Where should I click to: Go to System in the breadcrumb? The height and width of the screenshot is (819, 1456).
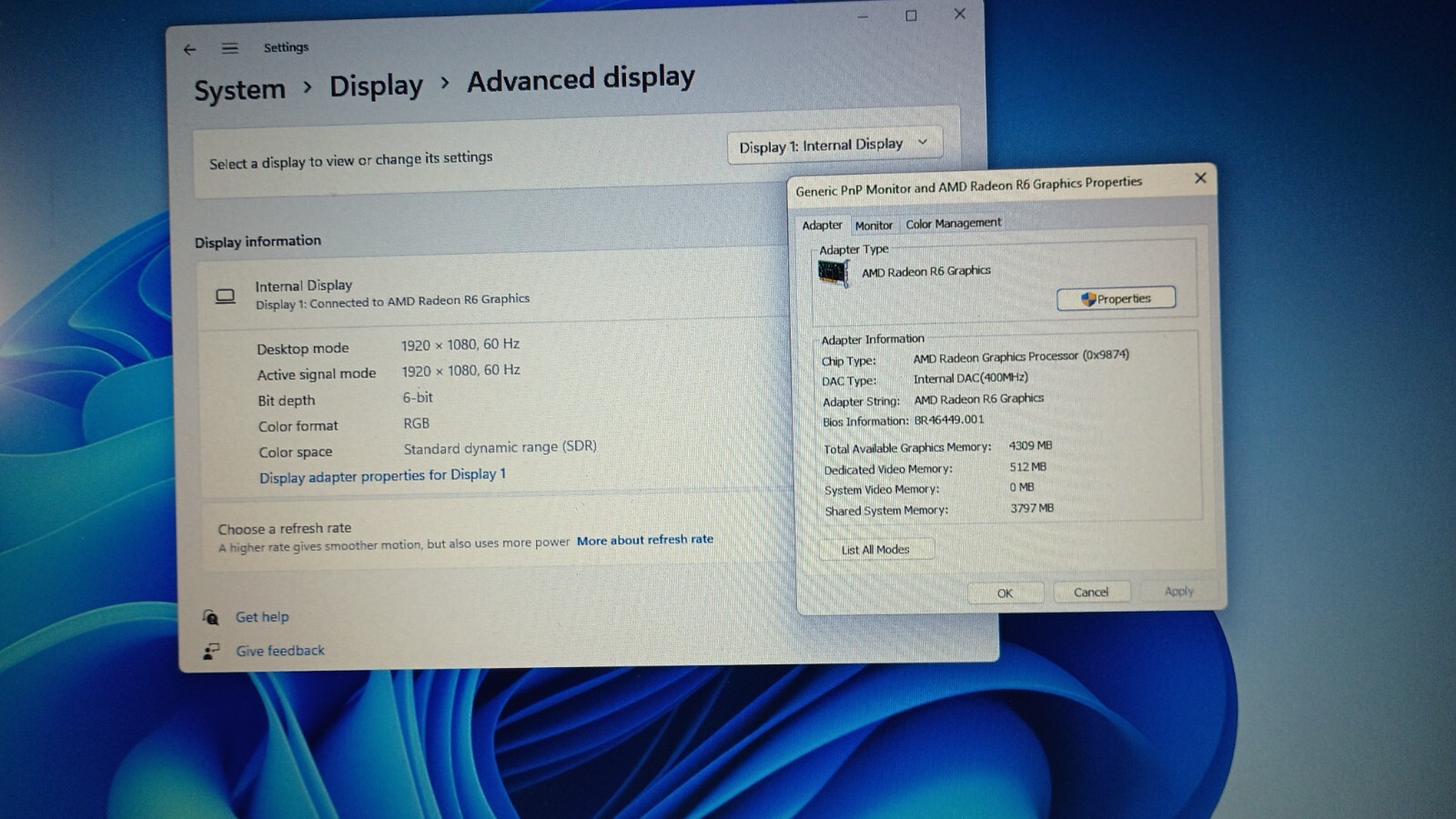(239, 90)
